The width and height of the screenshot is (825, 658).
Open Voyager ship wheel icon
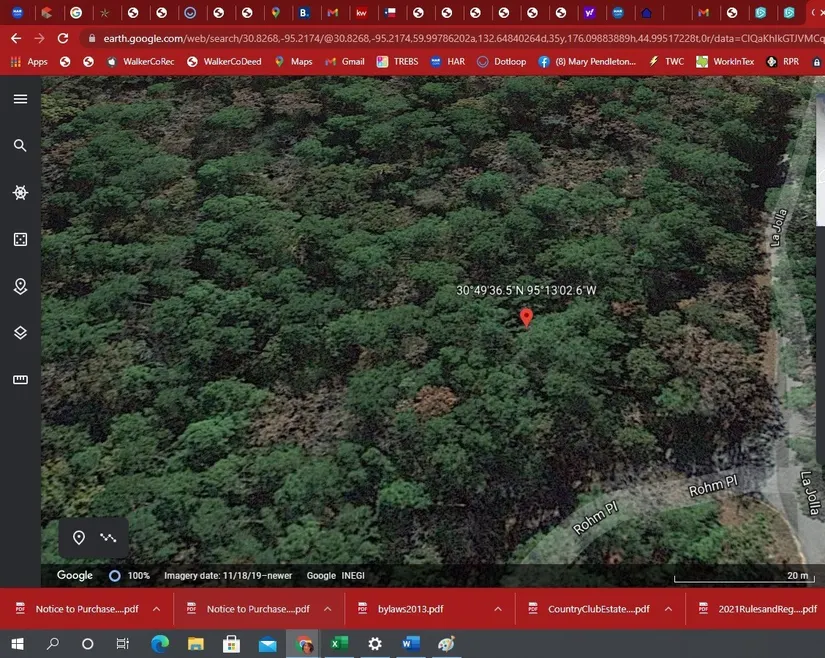click(x=20, y=193)
